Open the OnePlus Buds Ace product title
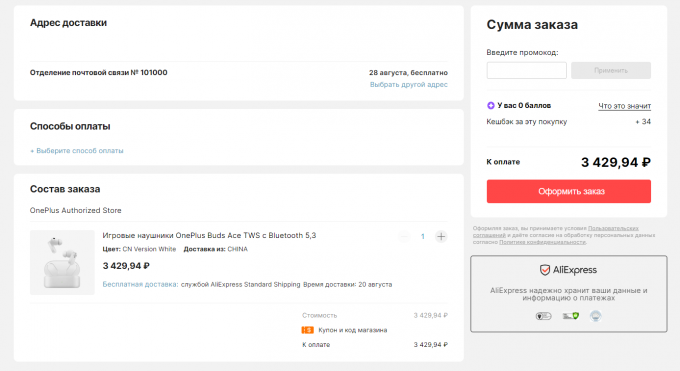The image size is (680, 371). [x=209, y=235]
